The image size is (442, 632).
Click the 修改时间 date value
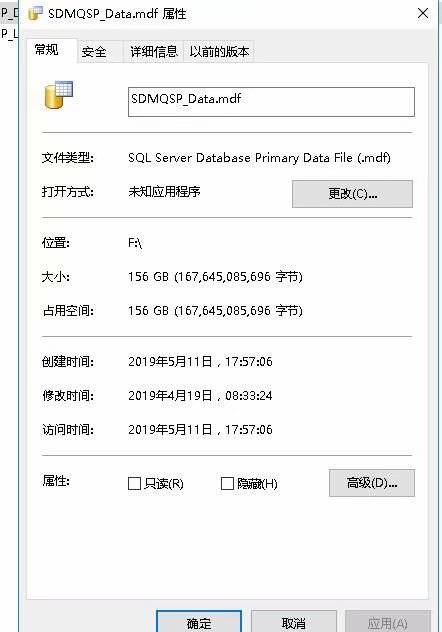[x=200, y=395]
